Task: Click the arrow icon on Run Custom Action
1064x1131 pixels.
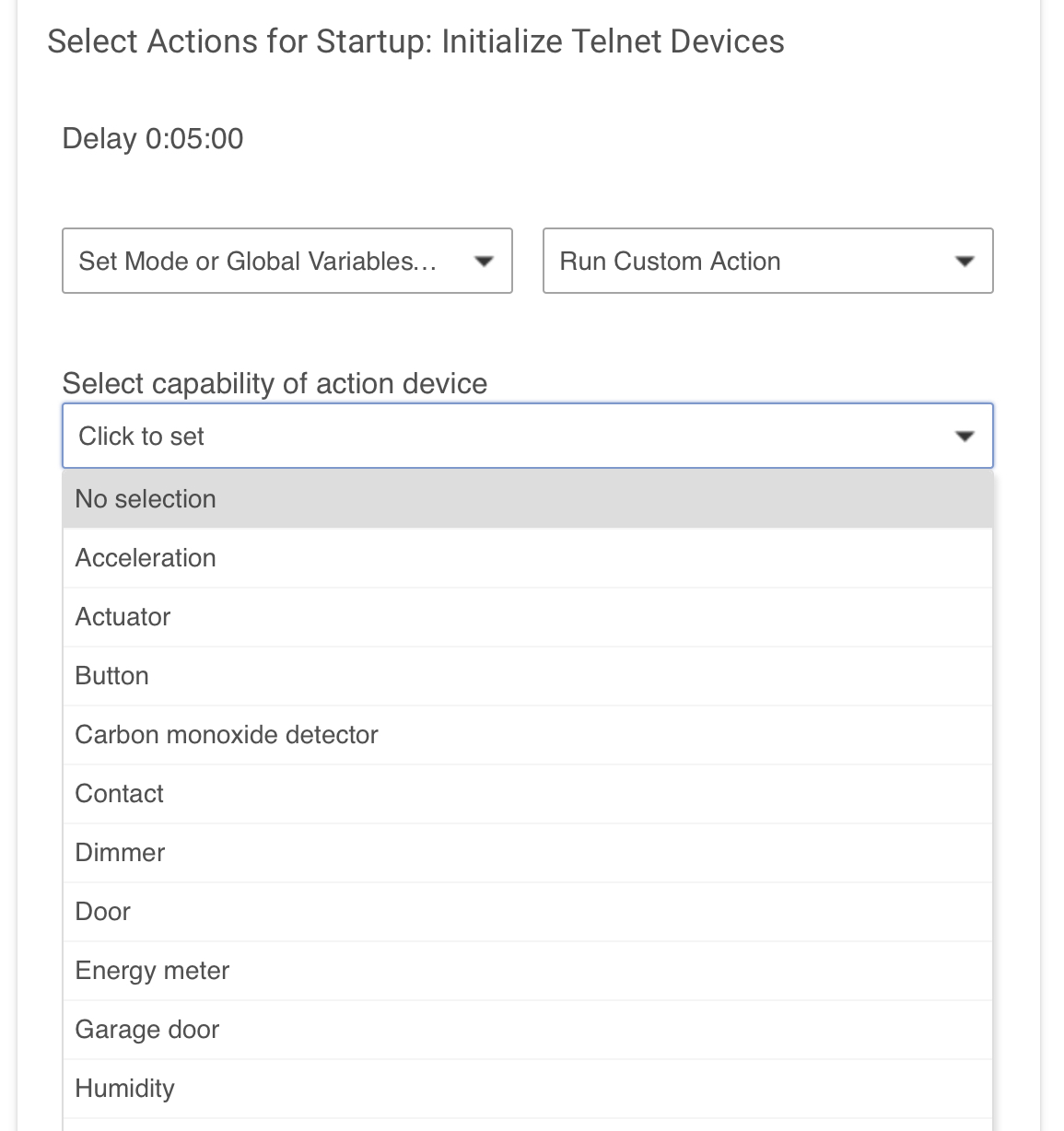Action: click(x=965, y=262)
